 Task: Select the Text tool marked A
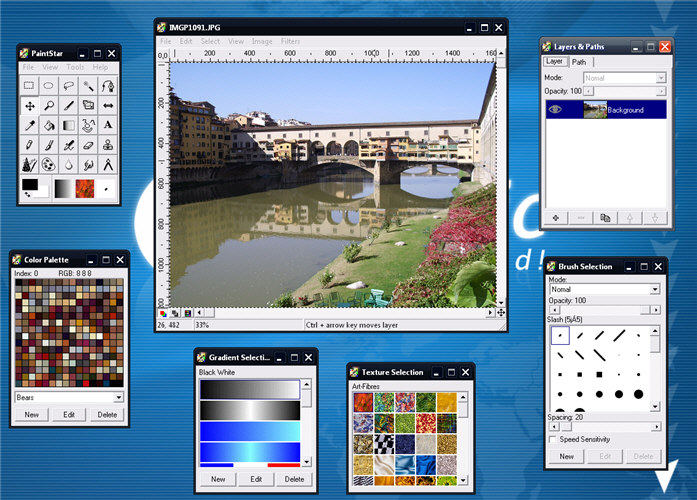click(x=108, y=125)
